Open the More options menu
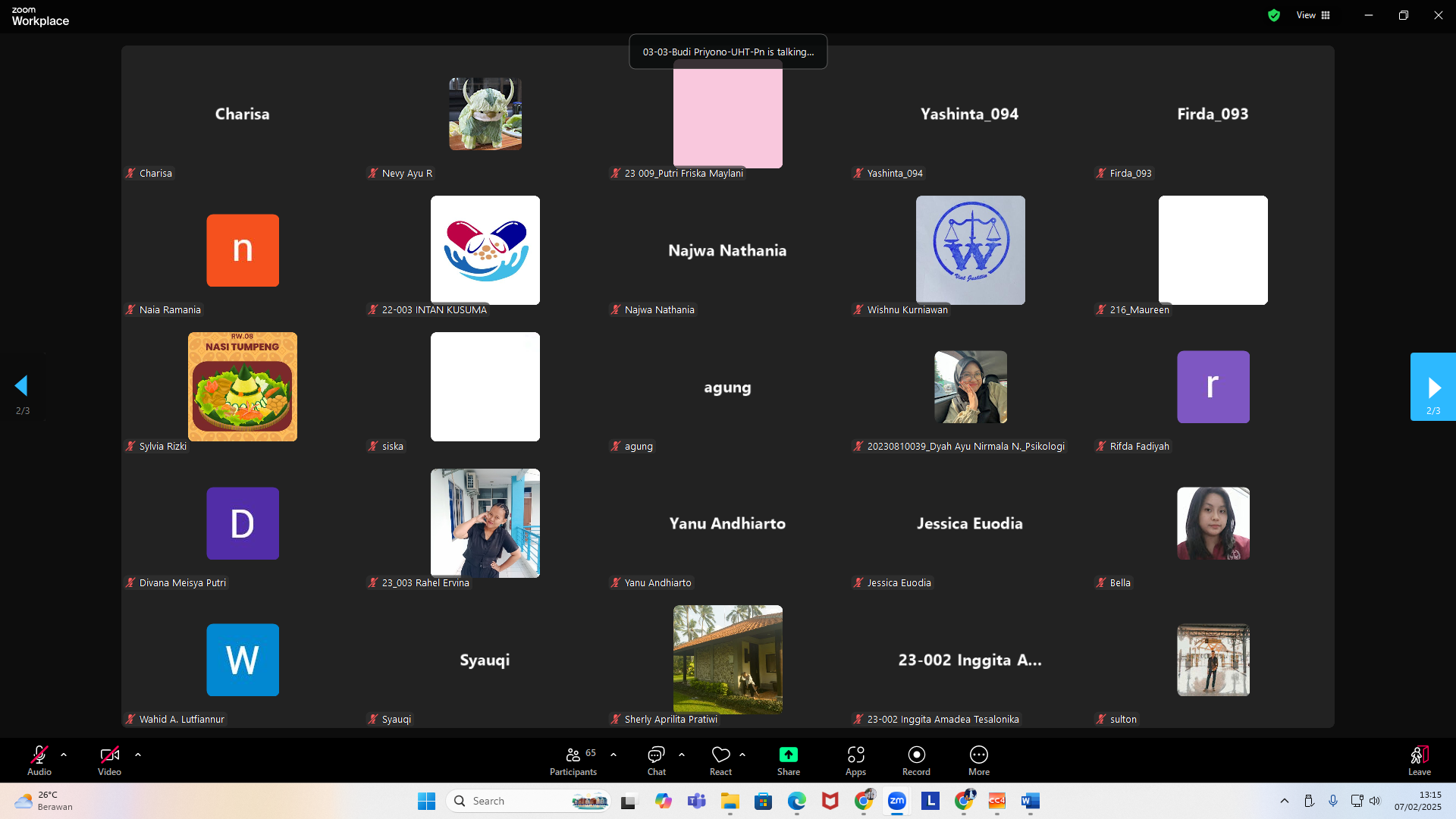Viewport: 1456px width, 819px height. [x=978, y=761]
